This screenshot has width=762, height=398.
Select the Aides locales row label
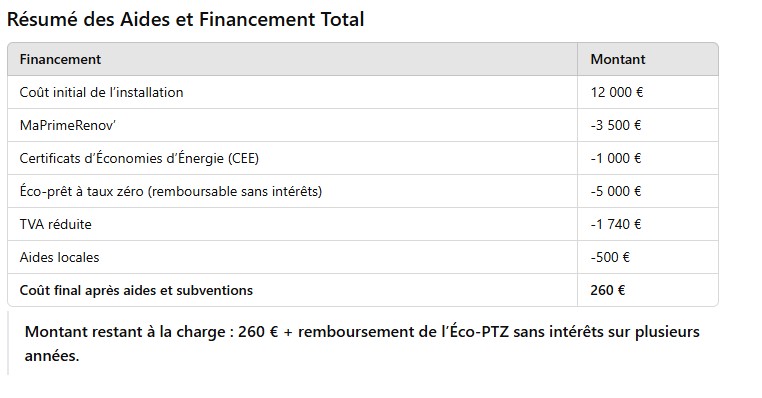59,258
